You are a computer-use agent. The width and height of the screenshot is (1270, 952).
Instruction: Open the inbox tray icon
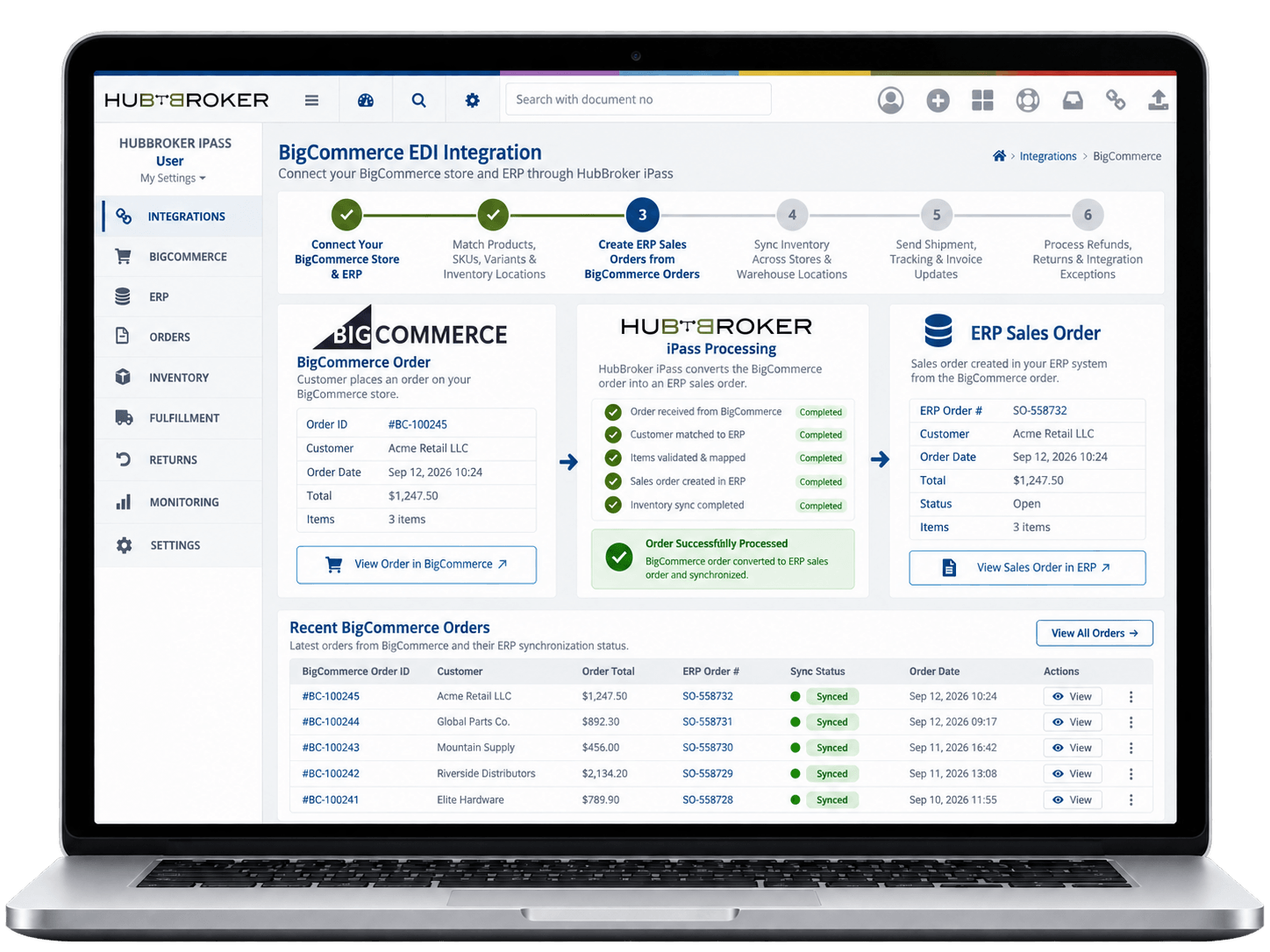[1073, 101]
